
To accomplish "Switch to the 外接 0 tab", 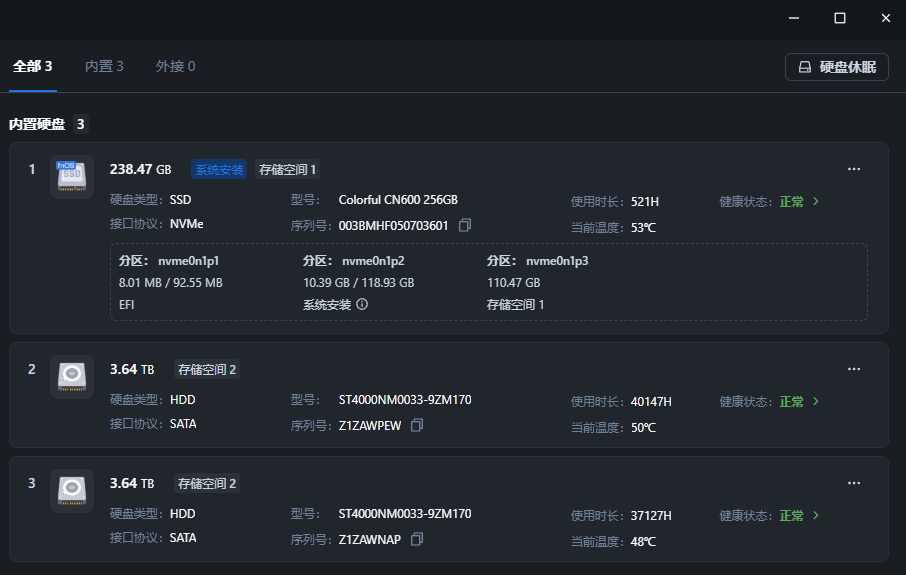I will click(175, 67).
